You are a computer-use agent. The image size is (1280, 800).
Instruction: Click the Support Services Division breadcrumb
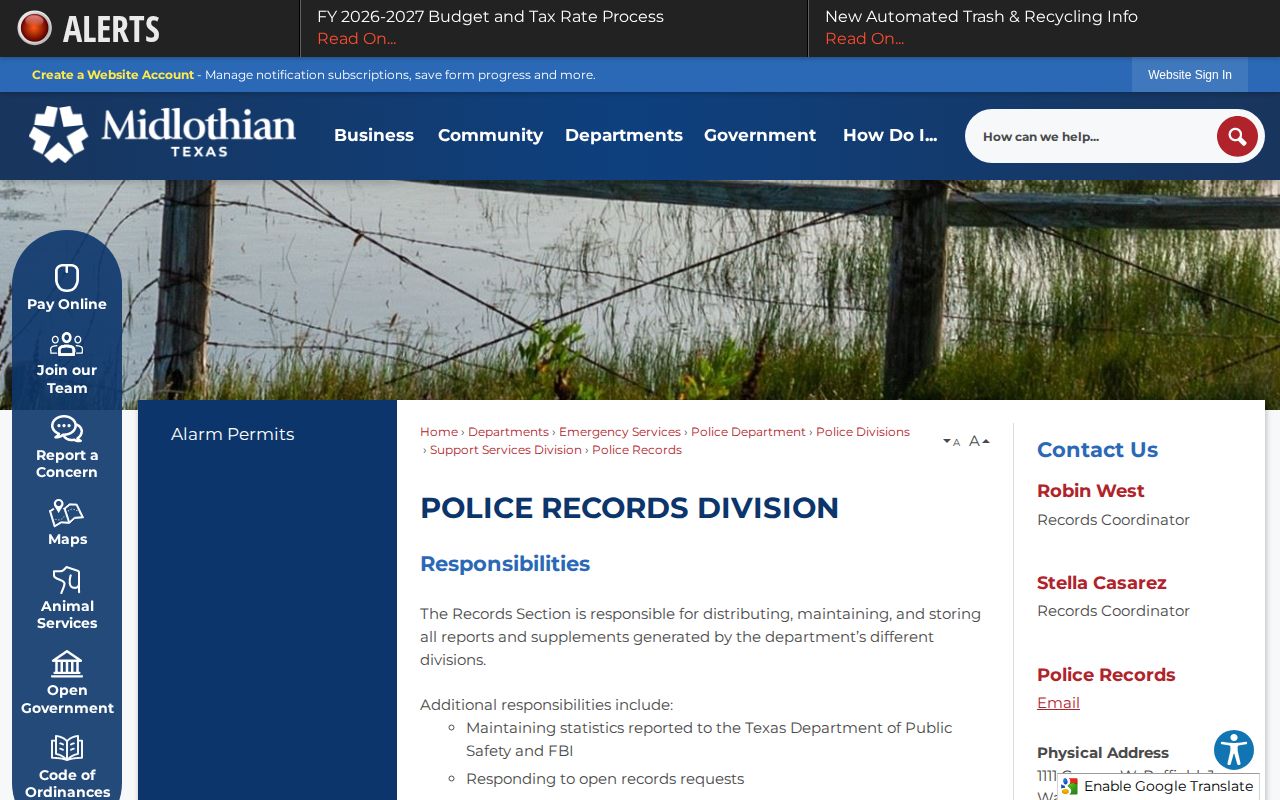(x=506, y=450)
